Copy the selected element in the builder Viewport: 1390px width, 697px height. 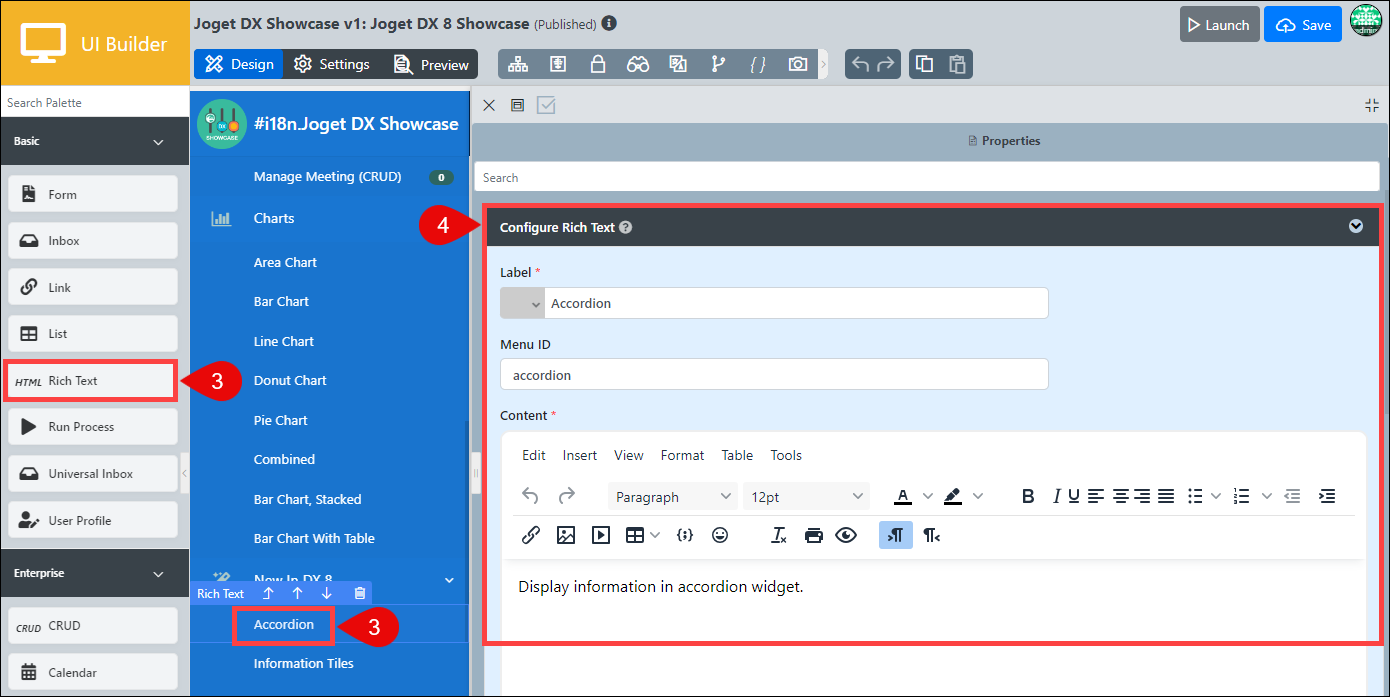[925, 64]
